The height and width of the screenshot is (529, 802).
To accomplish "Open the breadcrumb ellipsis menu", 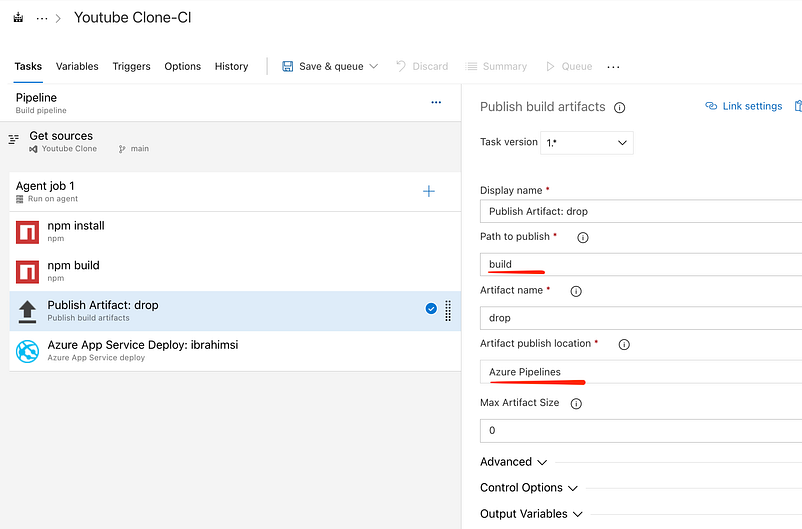I will pos(42,18).
